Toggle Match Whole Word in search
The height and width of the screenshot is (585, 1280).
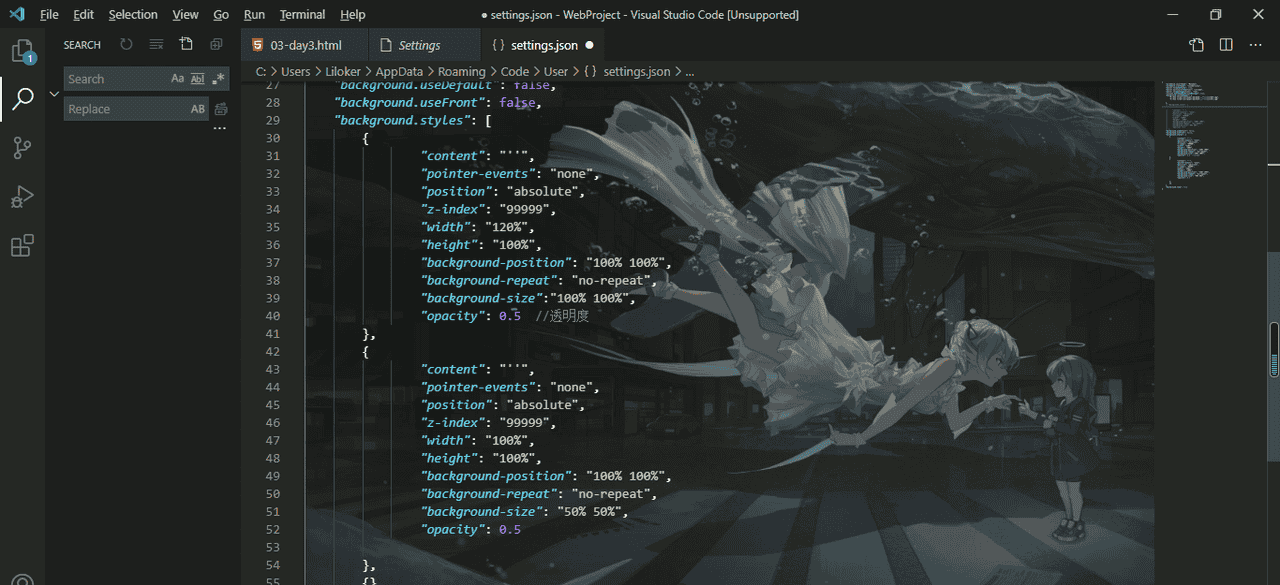pos(197,79)
